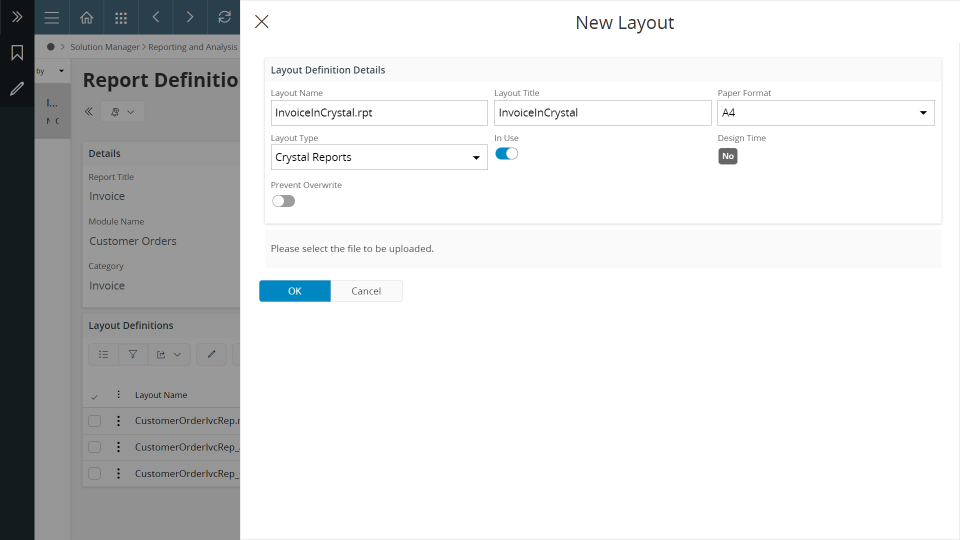Go to the Home page icon
The image size is (960, 540).
[86, 17]
